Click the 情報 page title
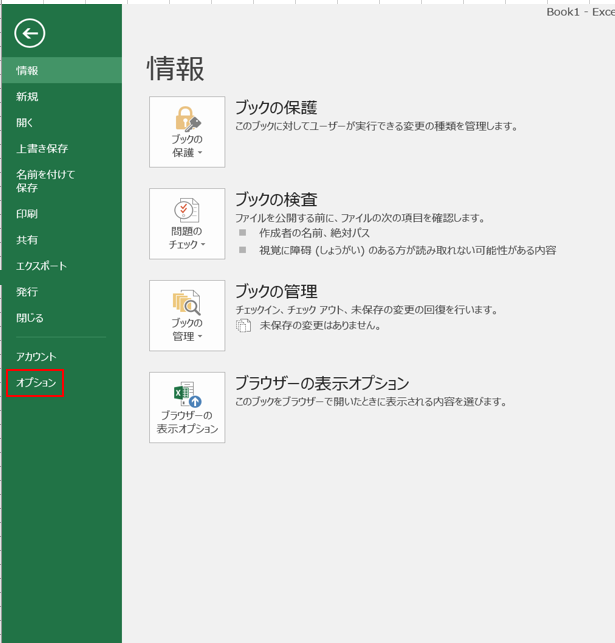 [175, 68]
